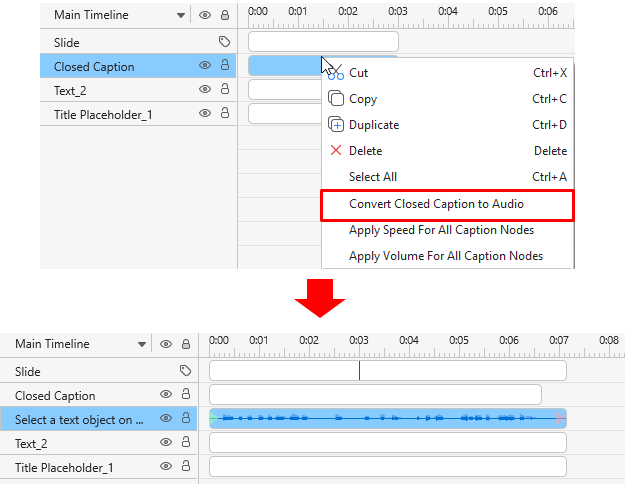The height and width of the screenshot is (484, 625).
Task: Click the Copy icon in context menu
Action: tap(336, 99)
